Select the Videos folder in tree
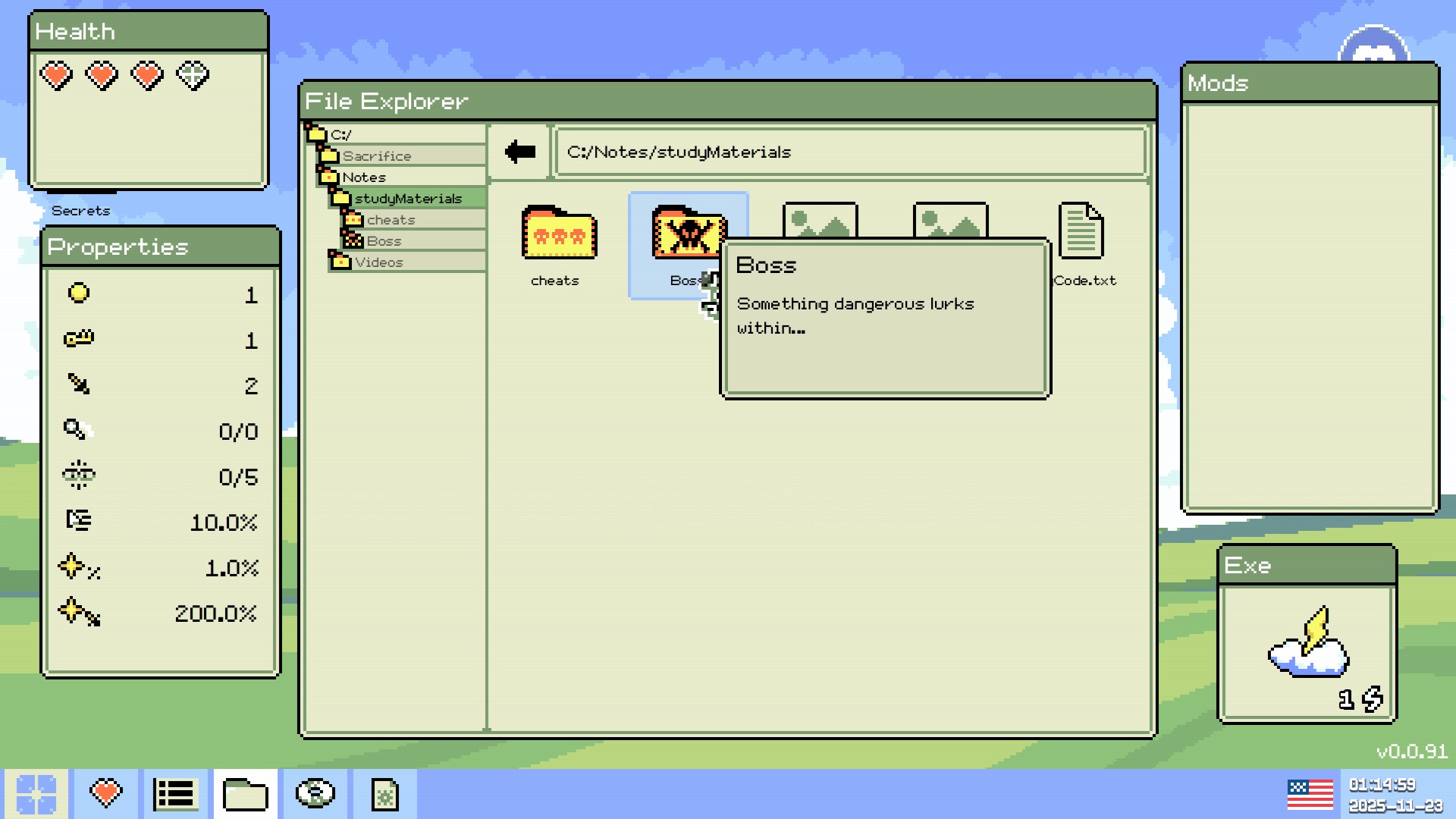The image size is (1456, 819). [x=378, y=262]
